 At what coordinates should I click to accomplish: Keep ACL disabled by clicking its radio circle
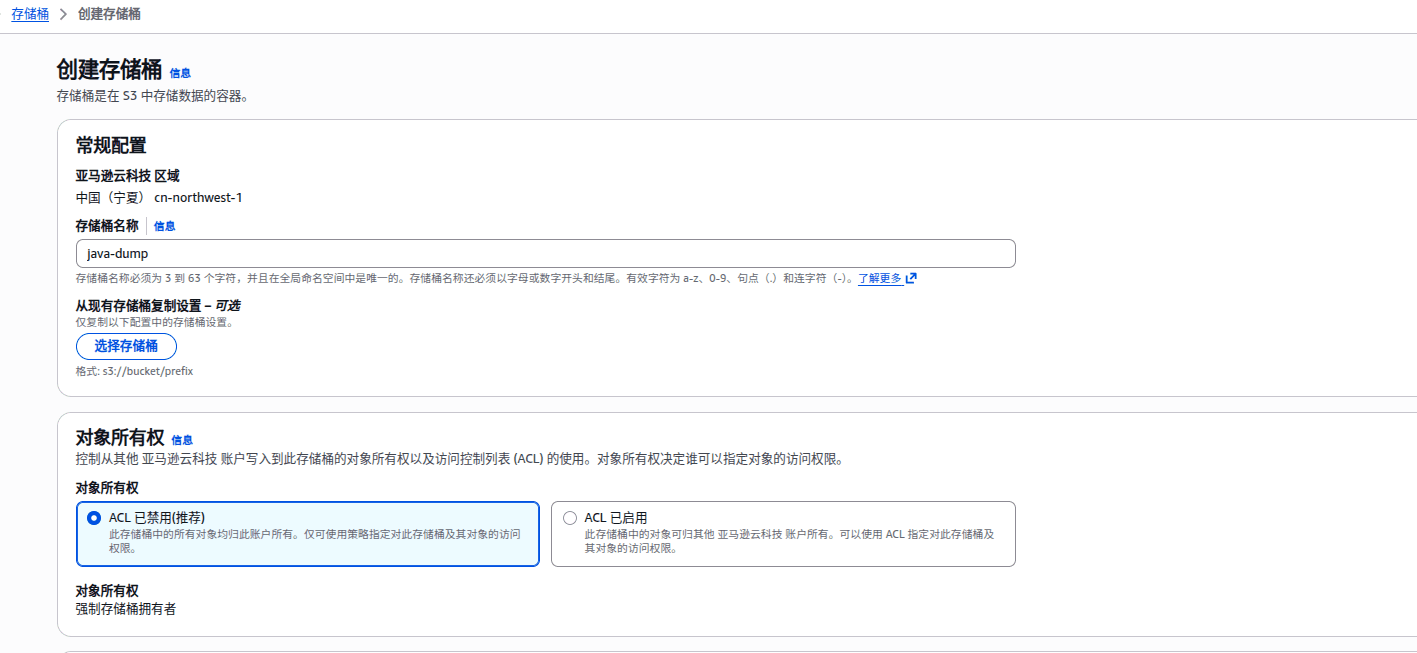coord(92,517)
